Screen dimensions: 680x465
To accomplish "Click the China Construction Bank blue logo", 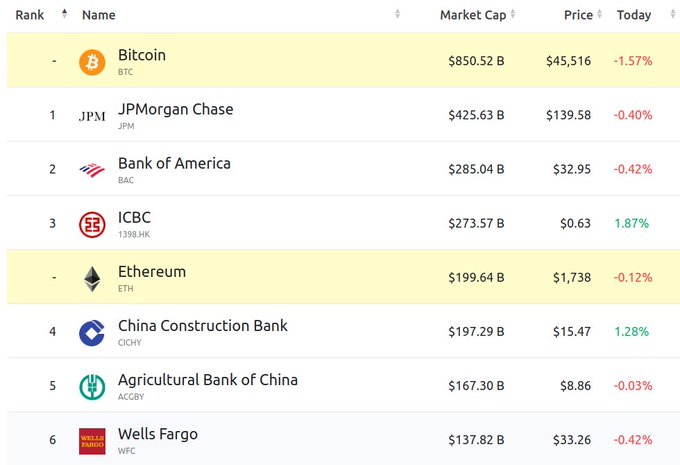I will 92,333.
